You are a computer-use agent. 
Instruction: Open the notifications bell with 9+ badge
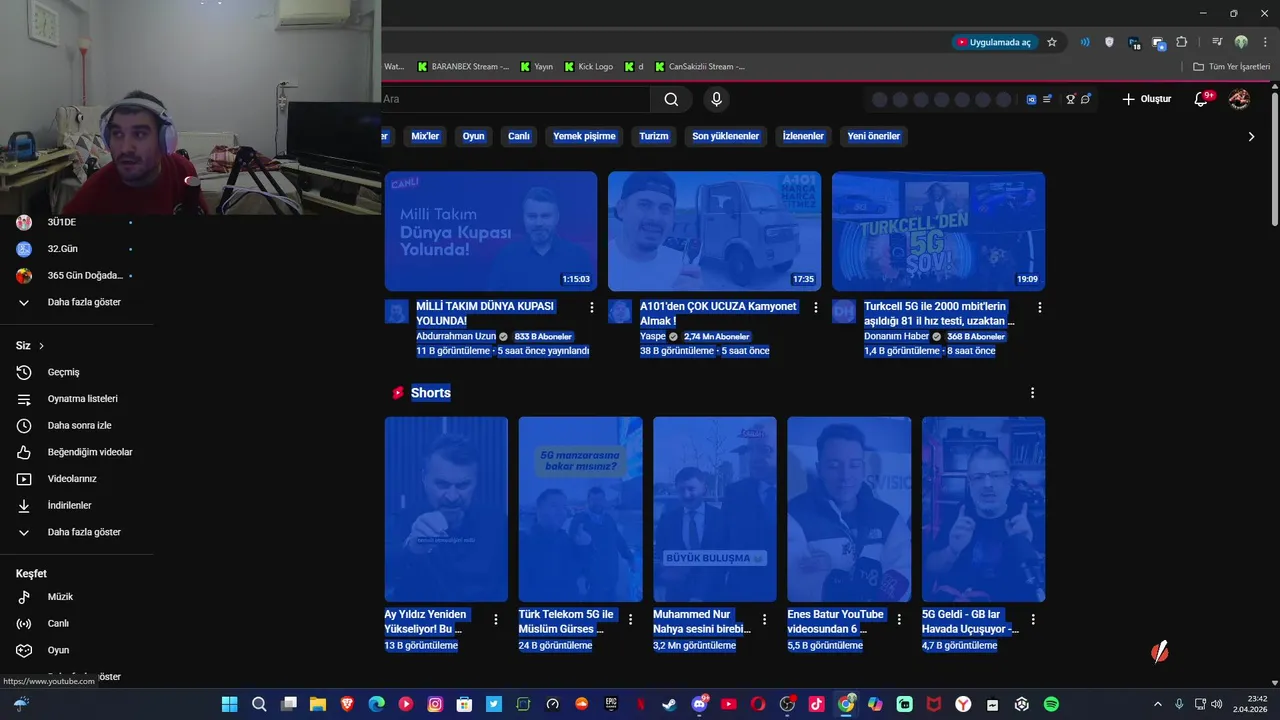click(x=1202, y=99)
